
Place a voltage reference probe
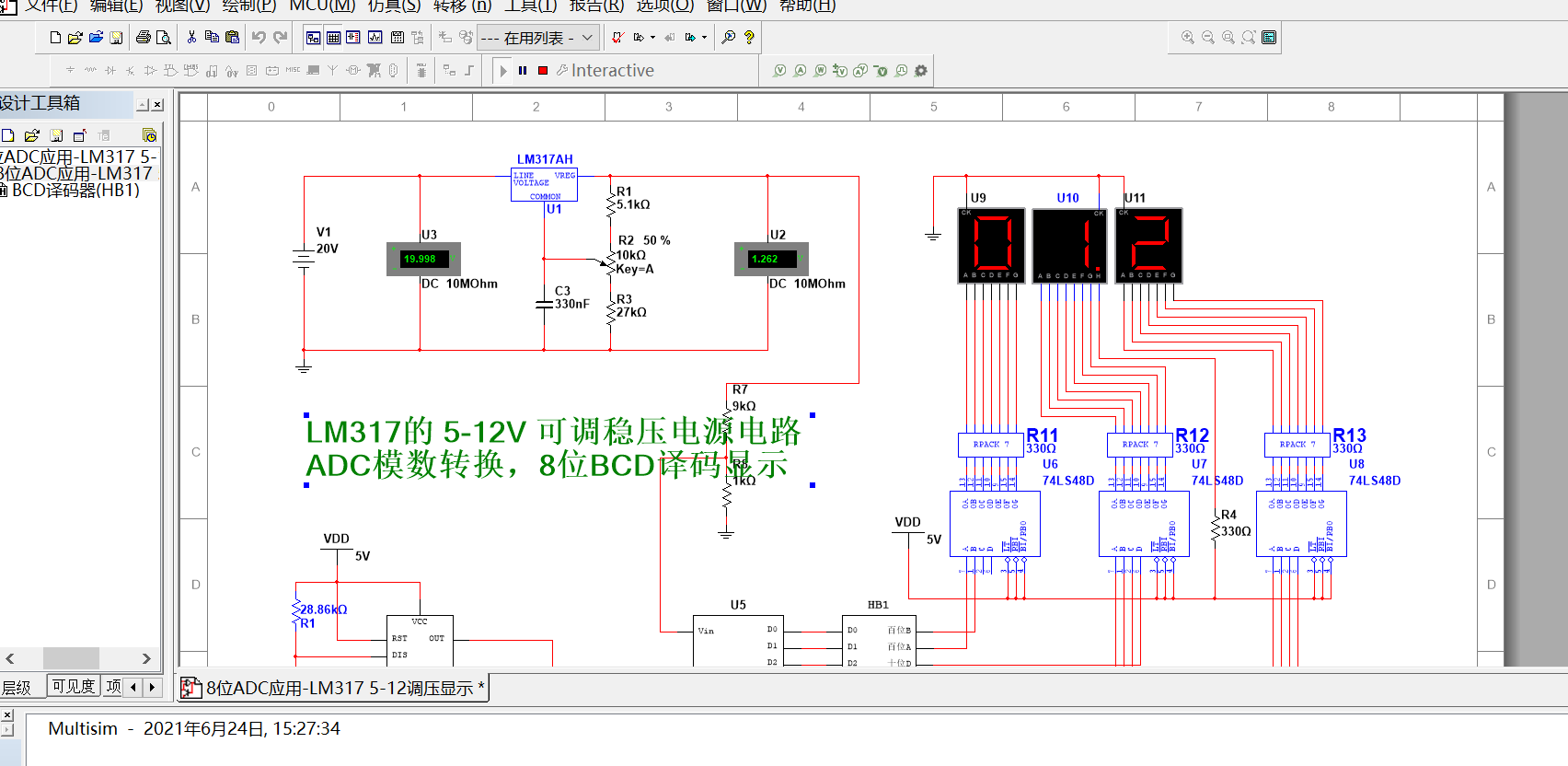[x=881, y=71]
